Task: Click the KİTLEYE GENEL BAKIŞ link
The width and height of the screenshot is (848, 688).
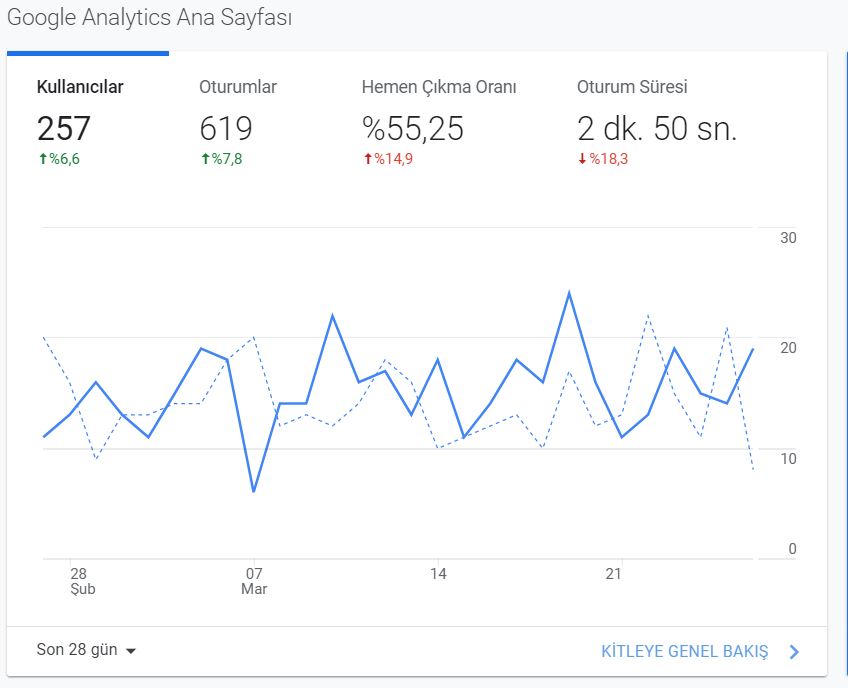Action: click(684, 651)
